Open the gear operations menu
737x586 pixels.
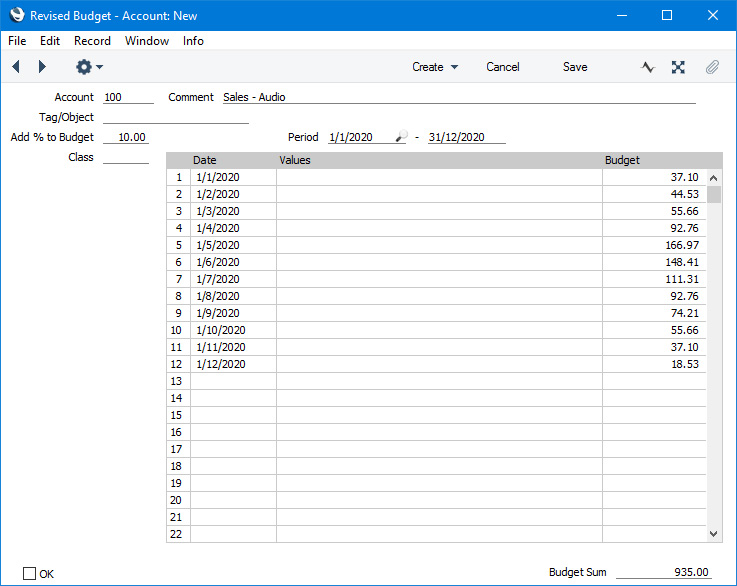[89, 67]
